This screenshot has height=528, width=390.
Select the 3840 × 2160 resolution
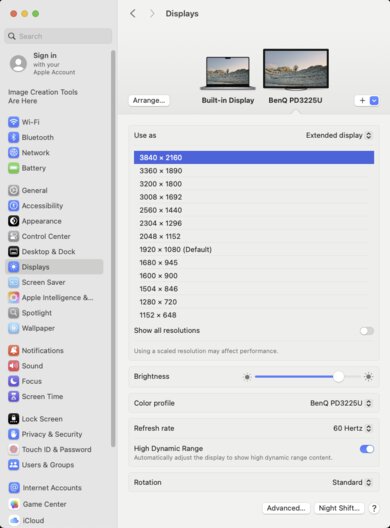(x=254, y=158)
